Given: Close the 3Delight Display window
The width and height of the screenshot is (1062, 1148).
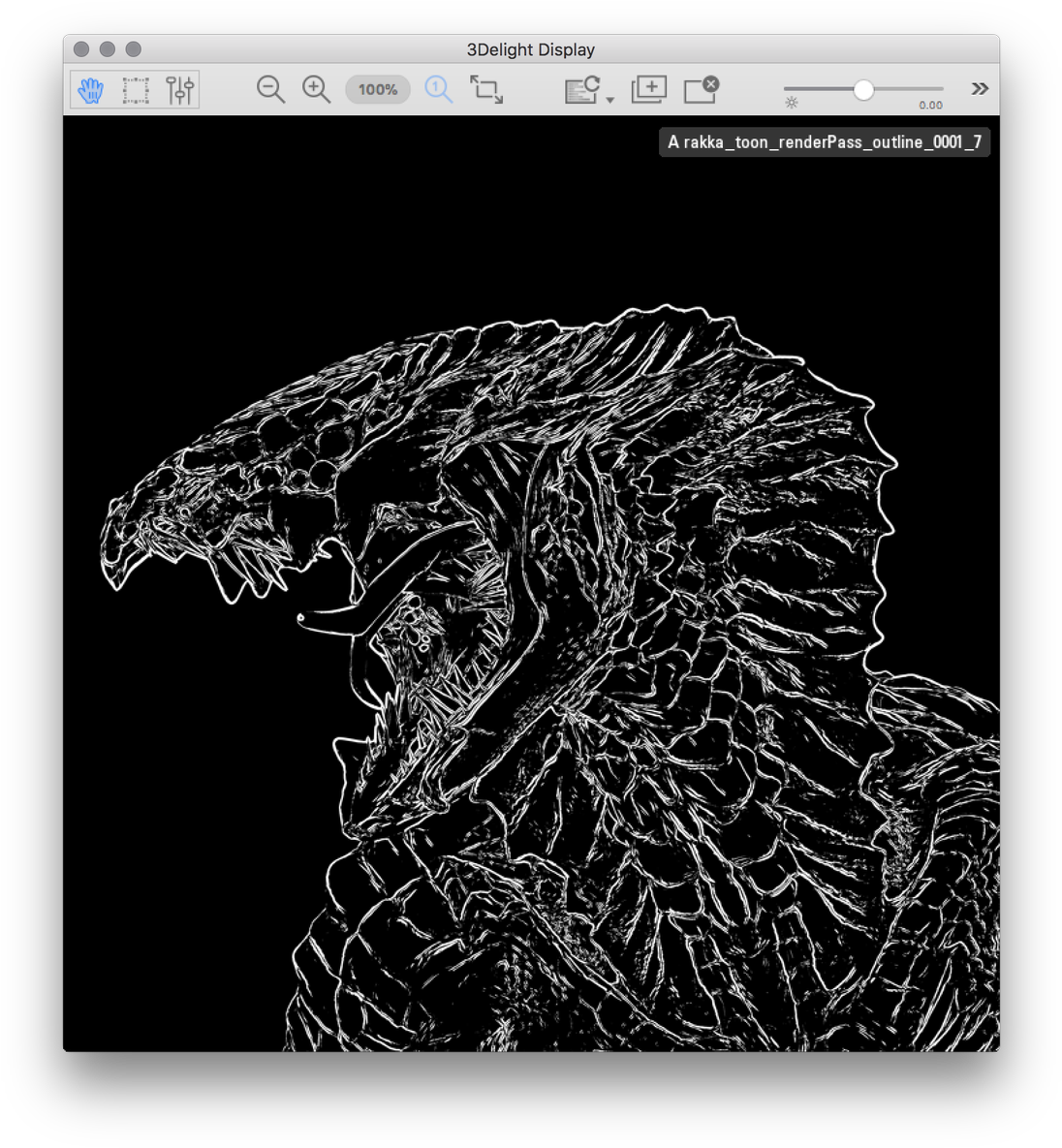Looking at the screenshot, I should [x=81, y=49].
